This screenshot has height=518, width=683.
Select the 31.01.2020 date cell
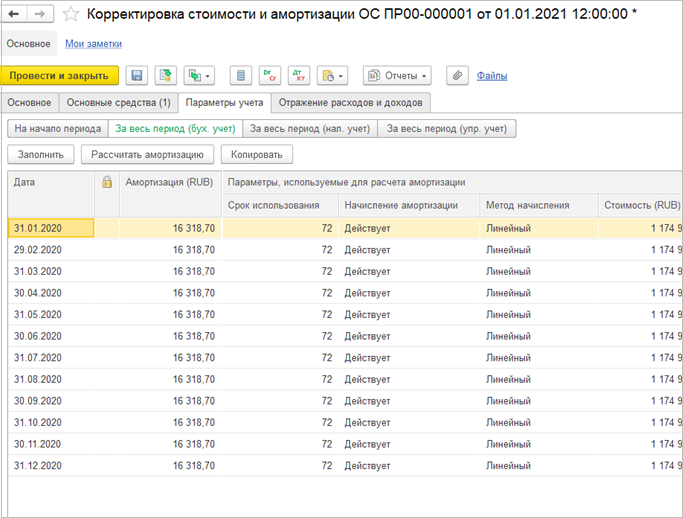pos(50,228)
